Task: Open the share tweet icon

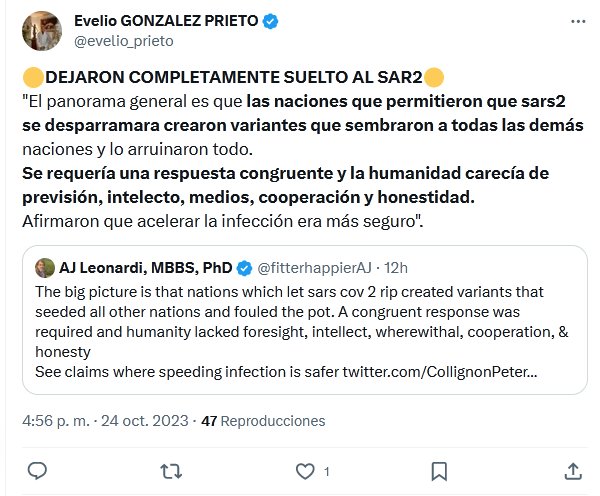Action: click(x=573, y=470)
